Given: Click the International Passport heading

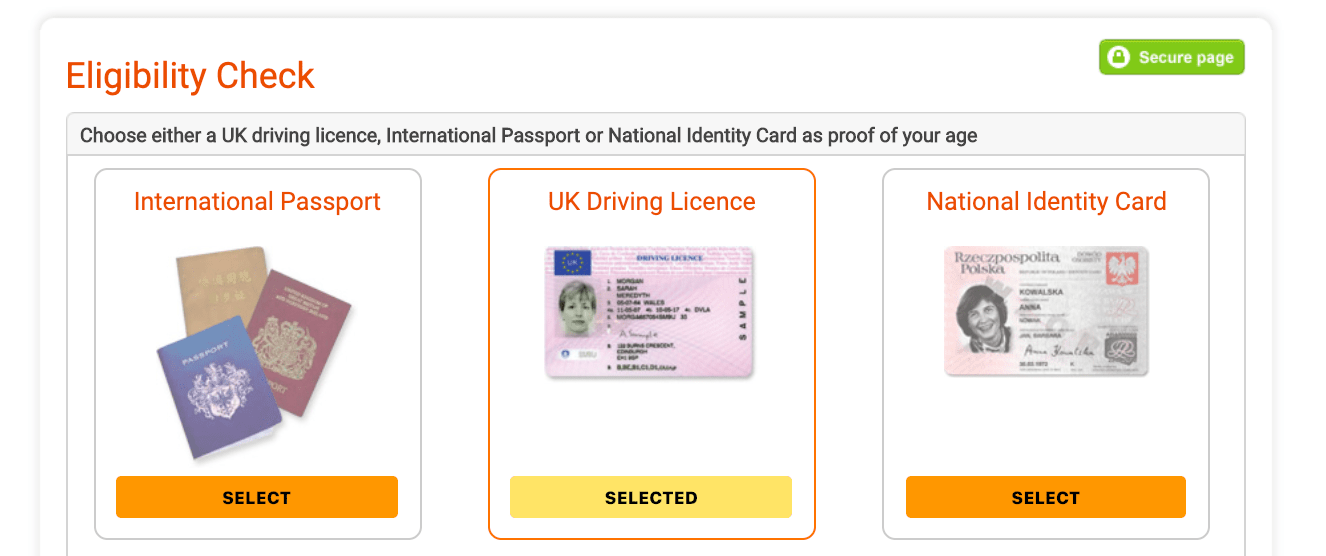Looking at the screenshot, I should 257,202.
